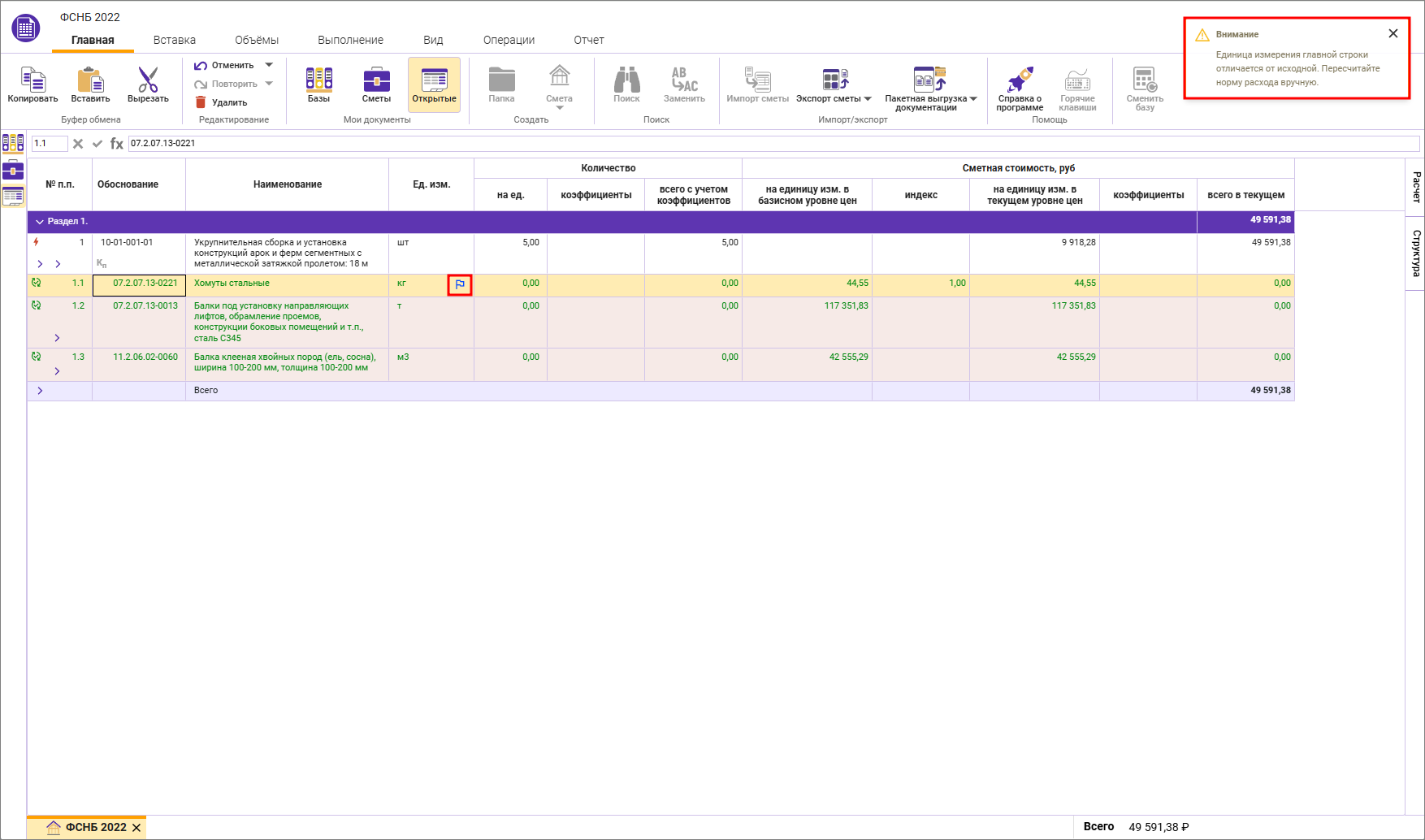The width and height of the screenshot is (1425, 840).
Task: Close the Внимание warning notification
Action: click(x=1393, y=33)
